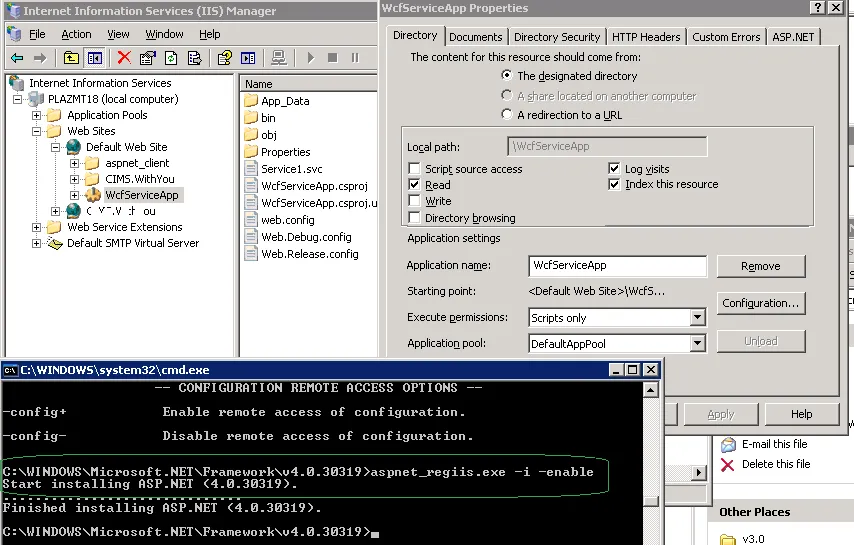Switch to the Directory Security tab
854x545 pixels.
557,37
